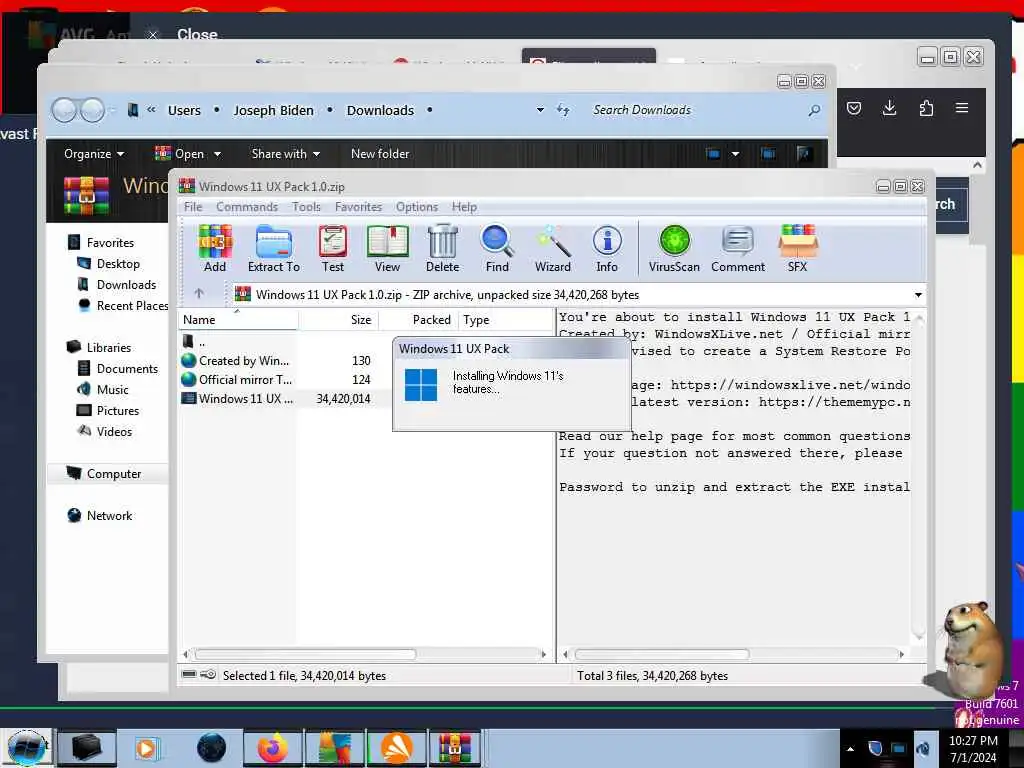Click the Extract To toolbar icon
Viewport: 1024px width, 768px height.
click(274, 248)
